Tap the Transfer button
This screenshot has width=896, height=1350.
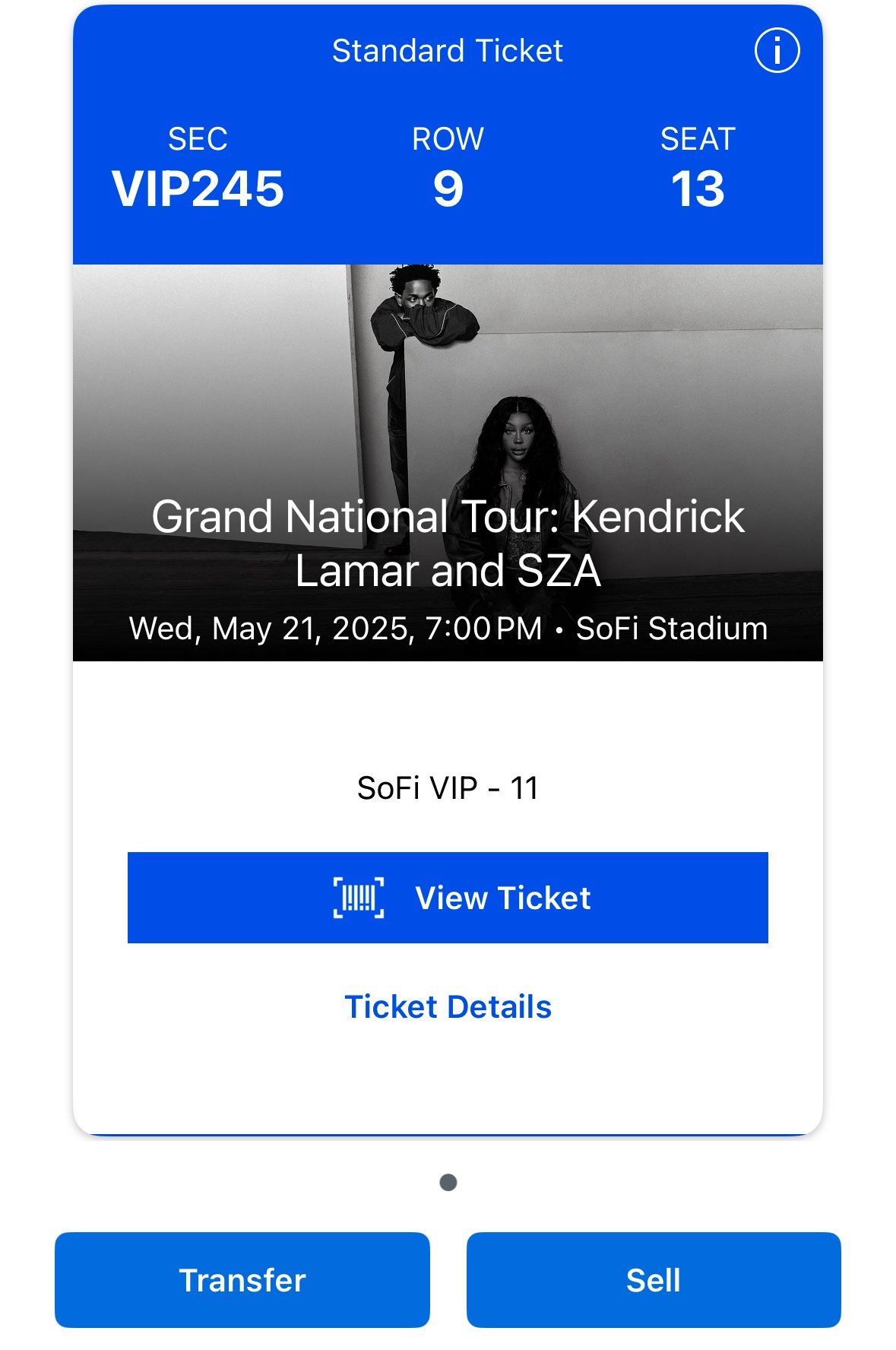coord(242,1280)
